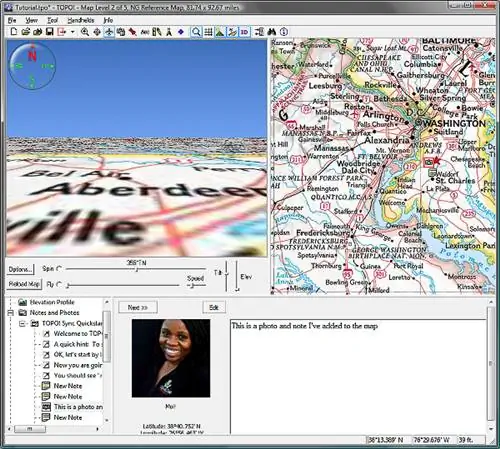
Task: Click the New file toolbar icon
Action: [x=14, y=32]
